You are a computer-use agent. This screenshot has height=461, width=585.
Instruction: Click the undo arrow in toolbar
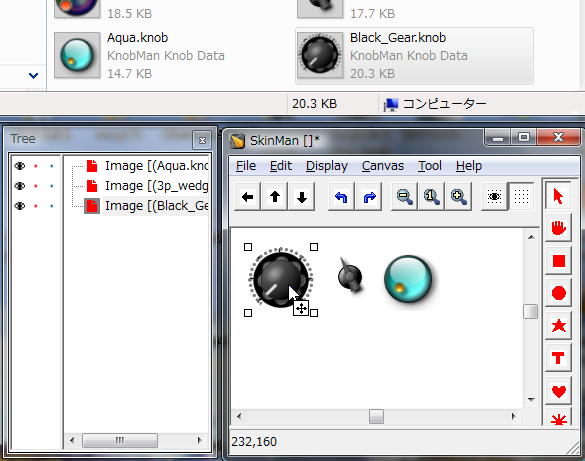click(x=341, y=197)
